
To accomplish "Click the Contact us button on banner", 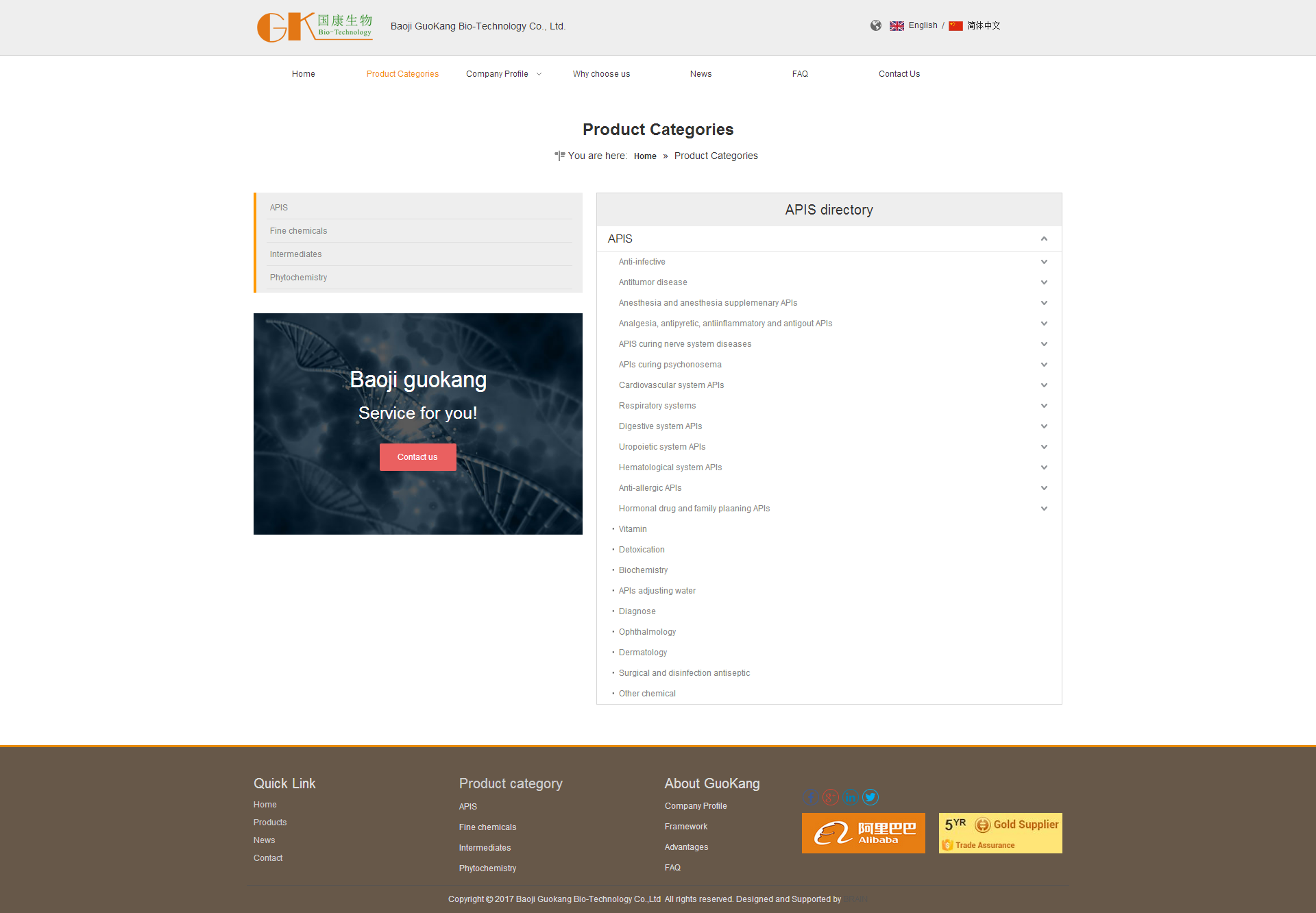I will (417, 456).
